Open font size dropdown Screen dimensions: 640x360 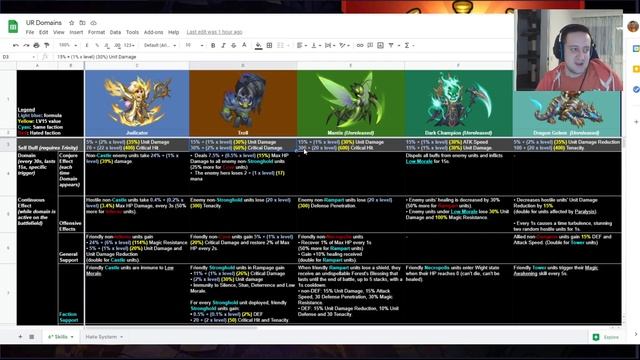click(194, 45)
